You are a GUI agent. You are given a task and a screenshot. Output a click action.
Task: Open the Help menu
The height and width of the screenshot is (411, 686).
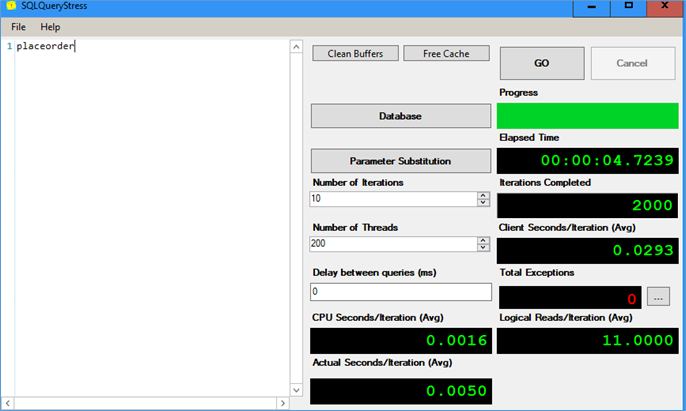click(50, 27)
